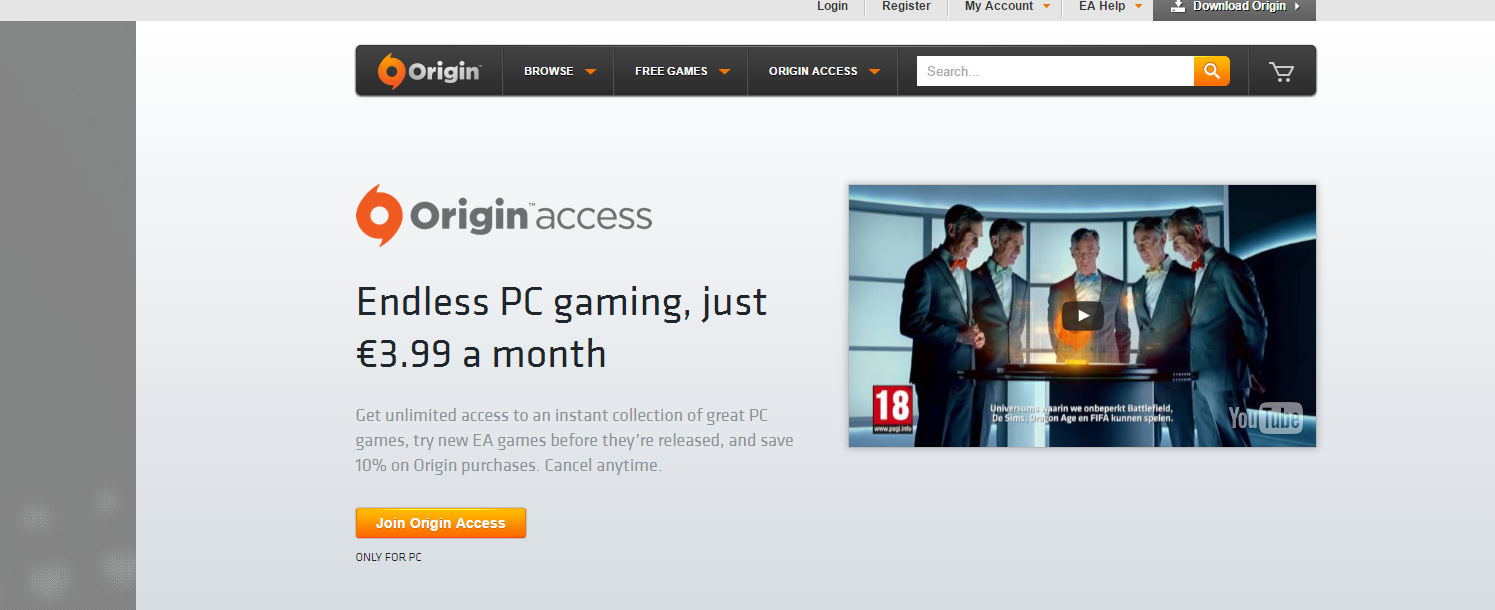Expand the Origin Access dropdown arrow
The image size is (1495, 610).
point(874,72)
